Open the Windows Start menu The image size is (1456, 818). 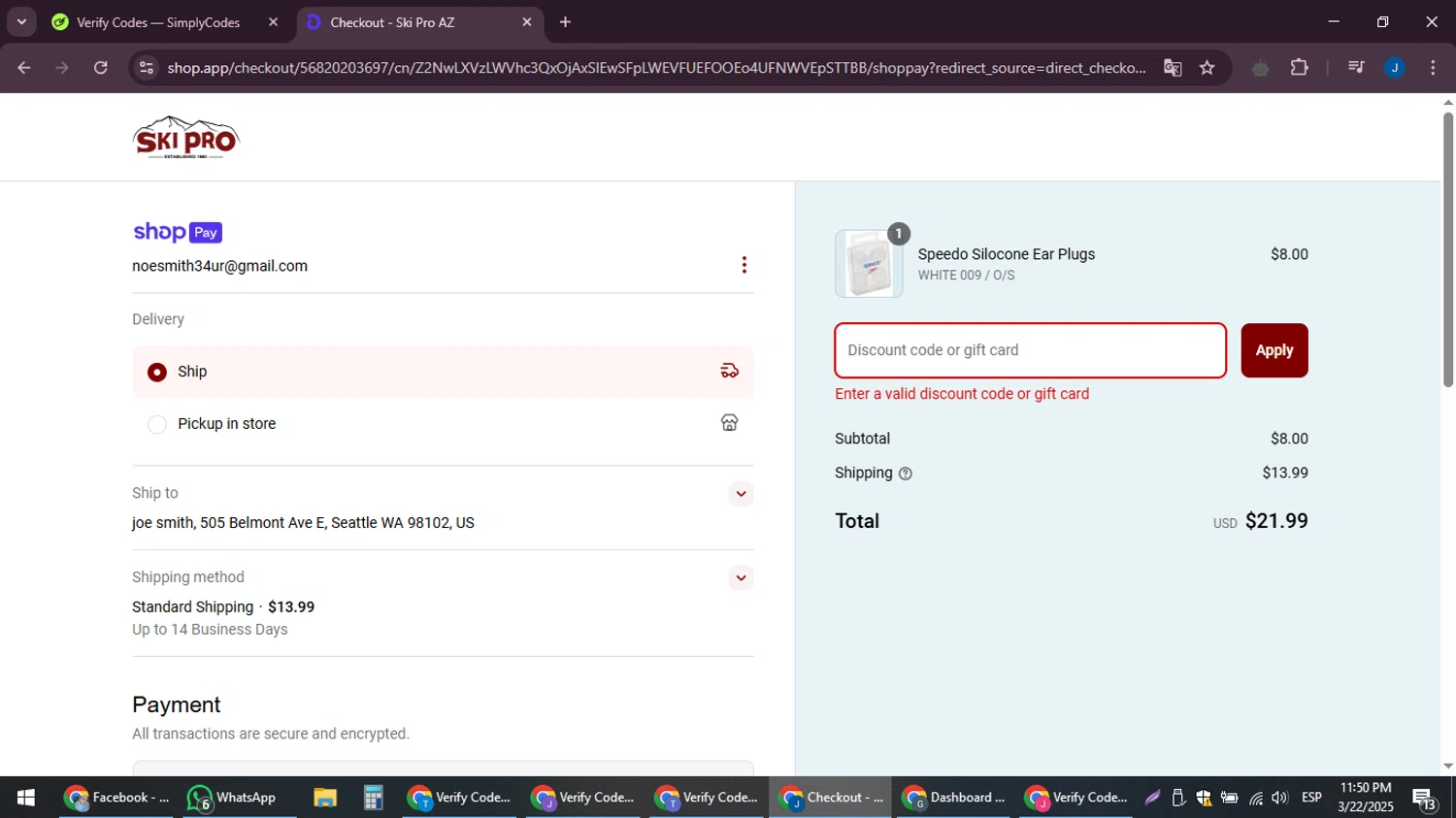tap(25, 798)
